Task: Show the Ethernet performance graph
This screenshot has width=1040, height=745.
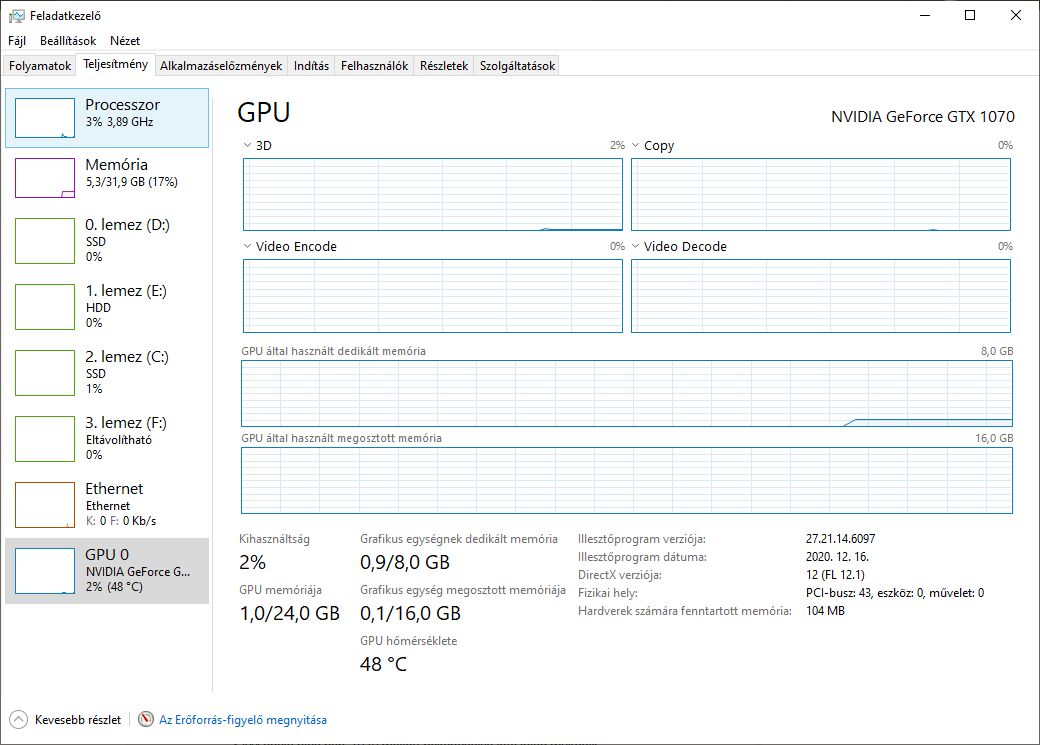Action: click(107, 504)
